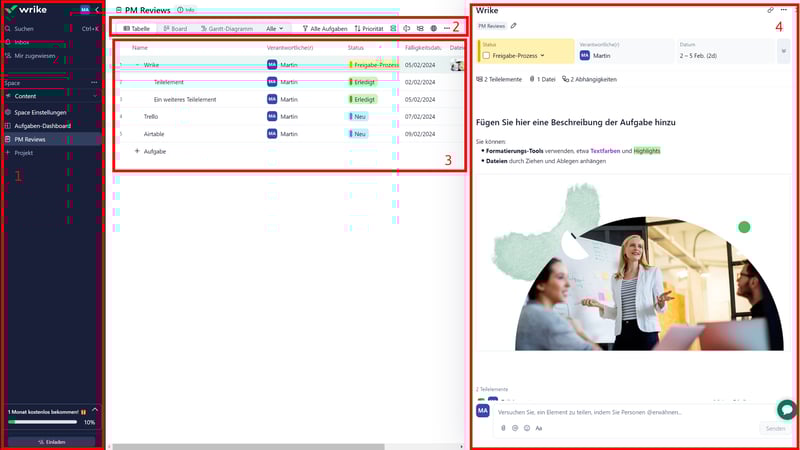Image resolution: width=800 pixels, height=450 pixels.
Task: Open the Alle views dropdown
Action: point(274,29)
